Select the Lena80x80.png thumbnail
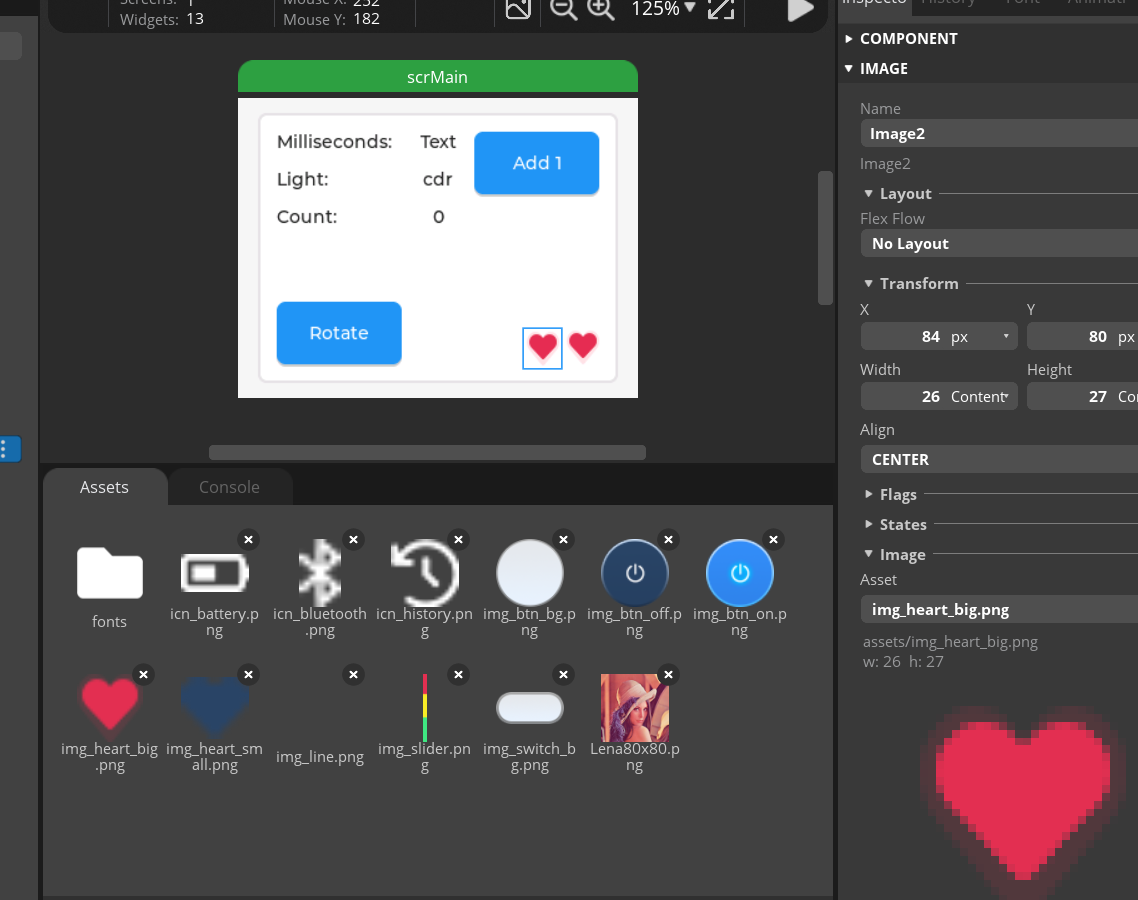This screenshot has height=900, width=1138. [634, 708]
